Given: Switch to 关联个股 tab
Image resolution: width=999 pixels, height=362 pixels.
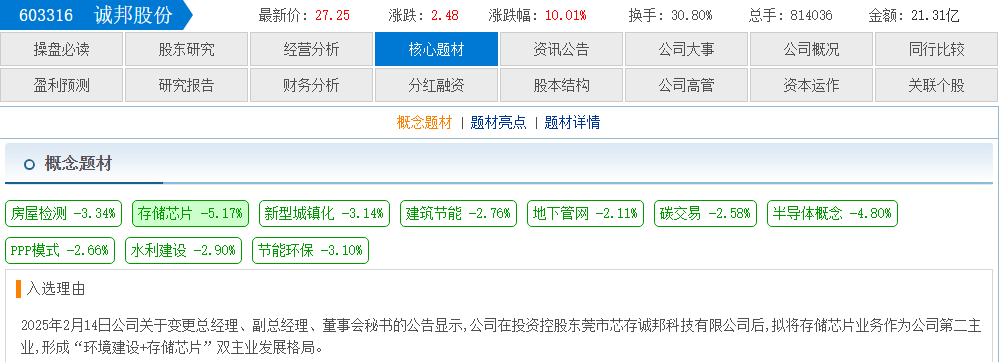Looking at the screenshot, I should point(937,85).
